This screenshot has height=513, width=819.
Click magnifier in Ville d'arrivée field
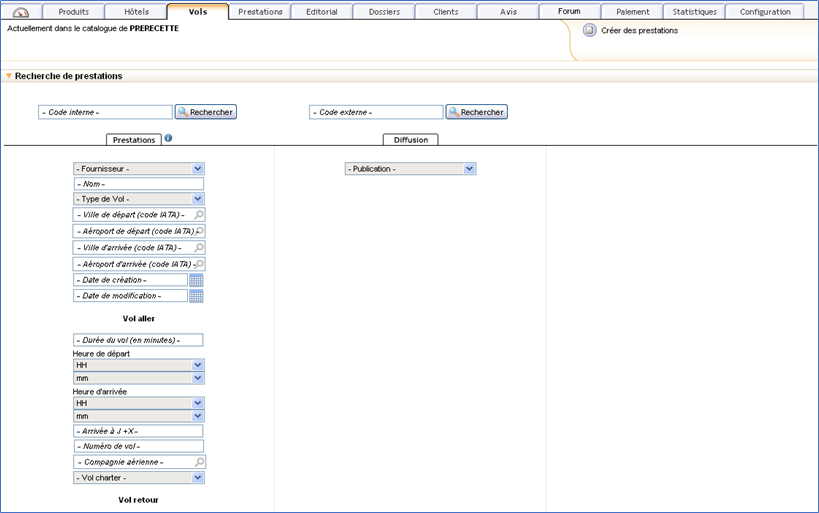click(x=199, y=247)
